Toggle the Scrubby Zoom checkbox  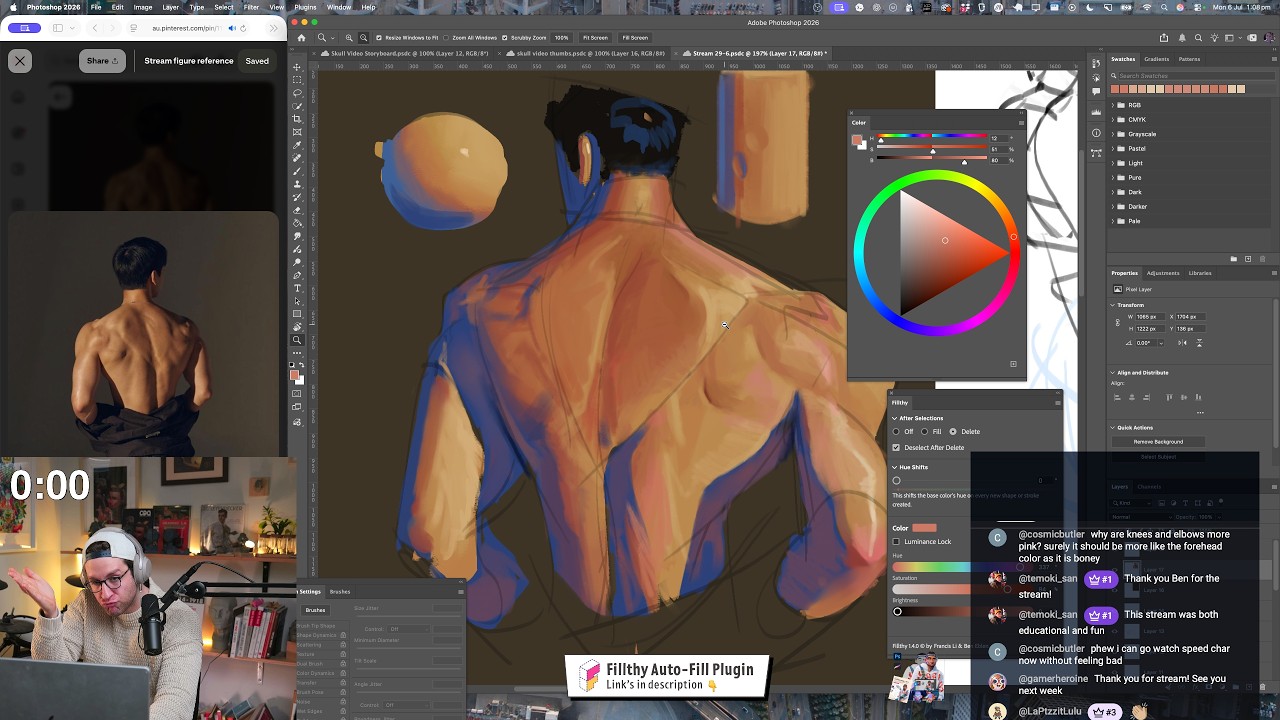coord(506,38)
